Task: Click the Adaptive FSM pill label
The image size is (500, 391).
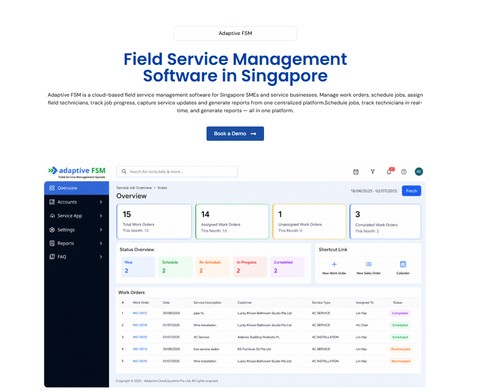Action: 235,33
